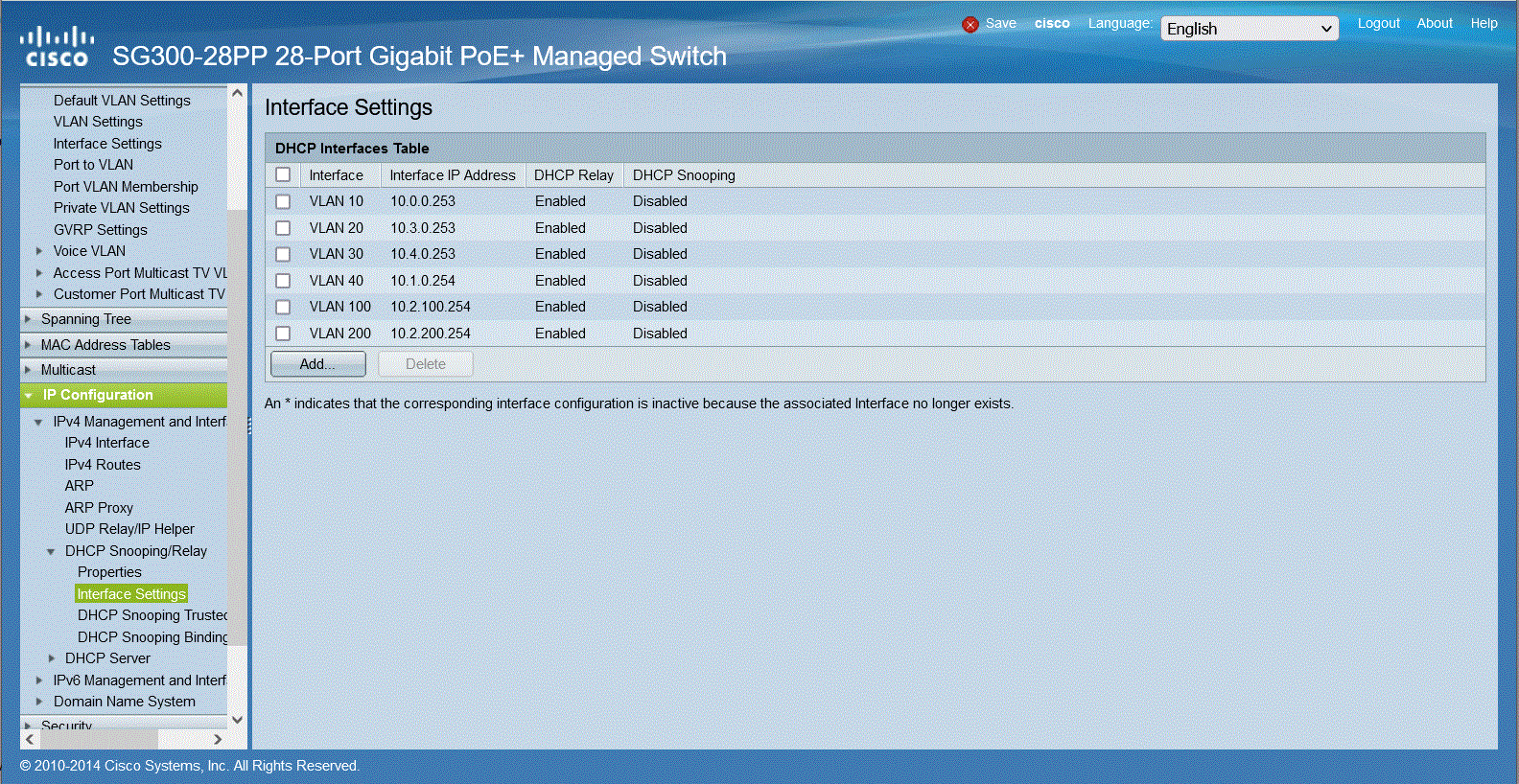Click the DHCP Relay column header
The image size is (1519, 784).
(x=573, y=175)
